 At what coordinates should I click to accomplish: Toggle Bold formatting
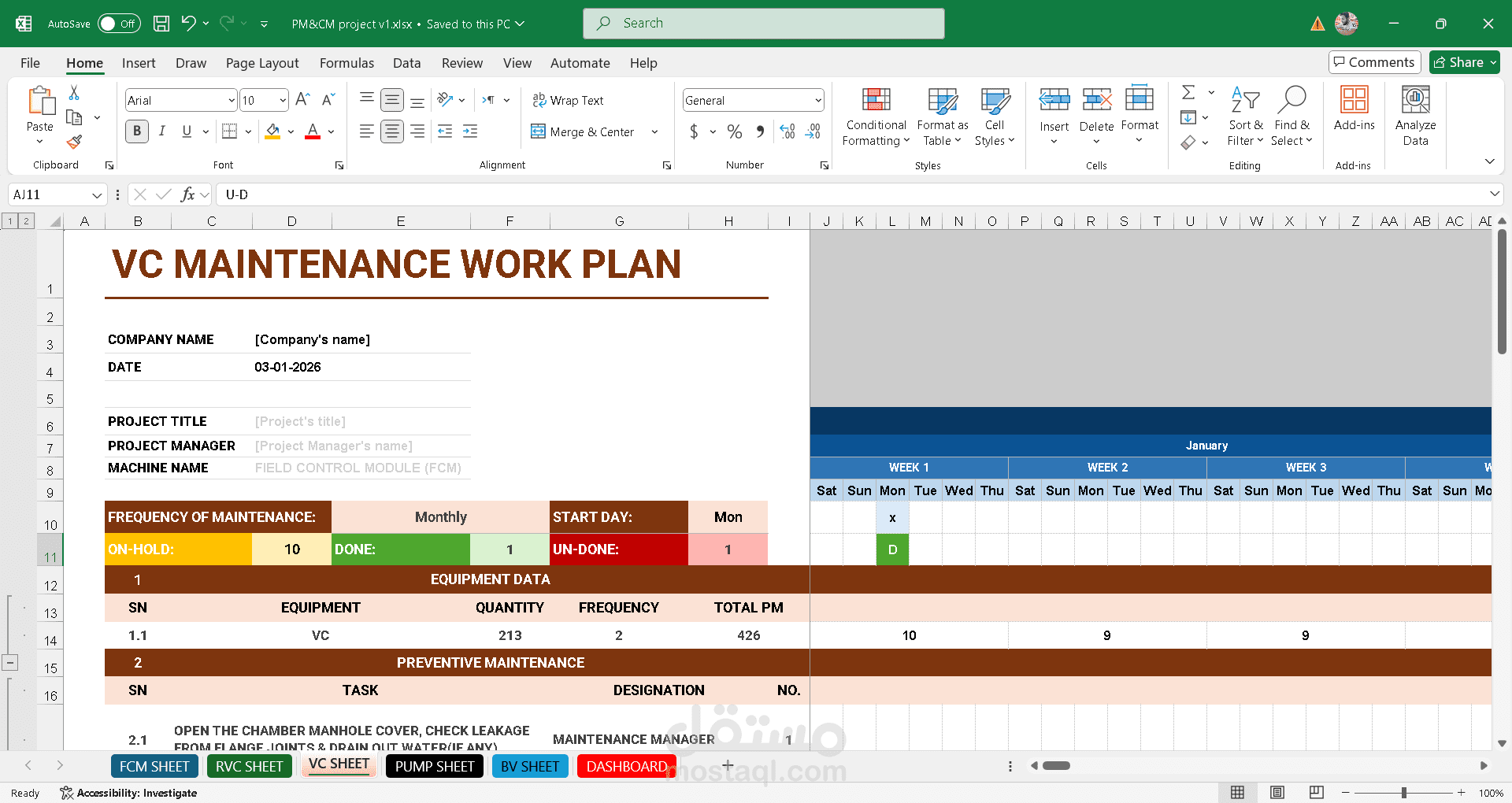coord(137,131)
